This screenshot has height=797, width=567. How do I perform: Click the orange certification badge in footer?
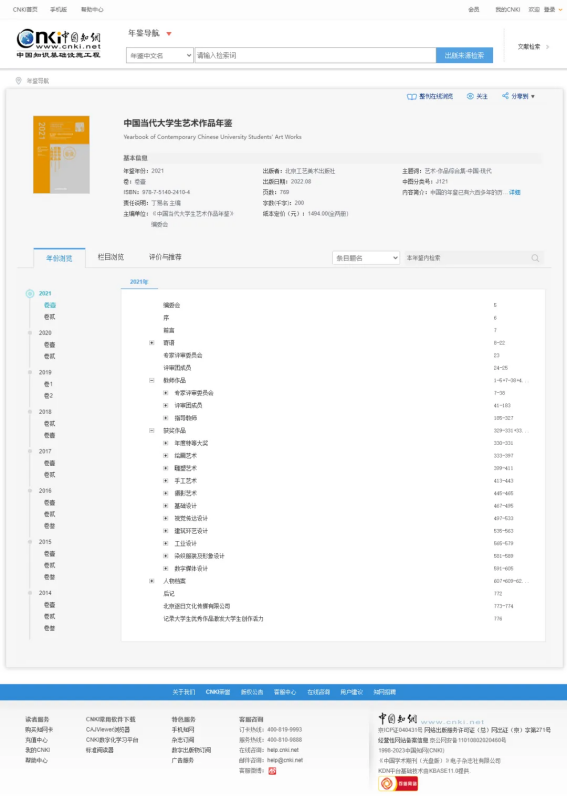tap(398, 784)
